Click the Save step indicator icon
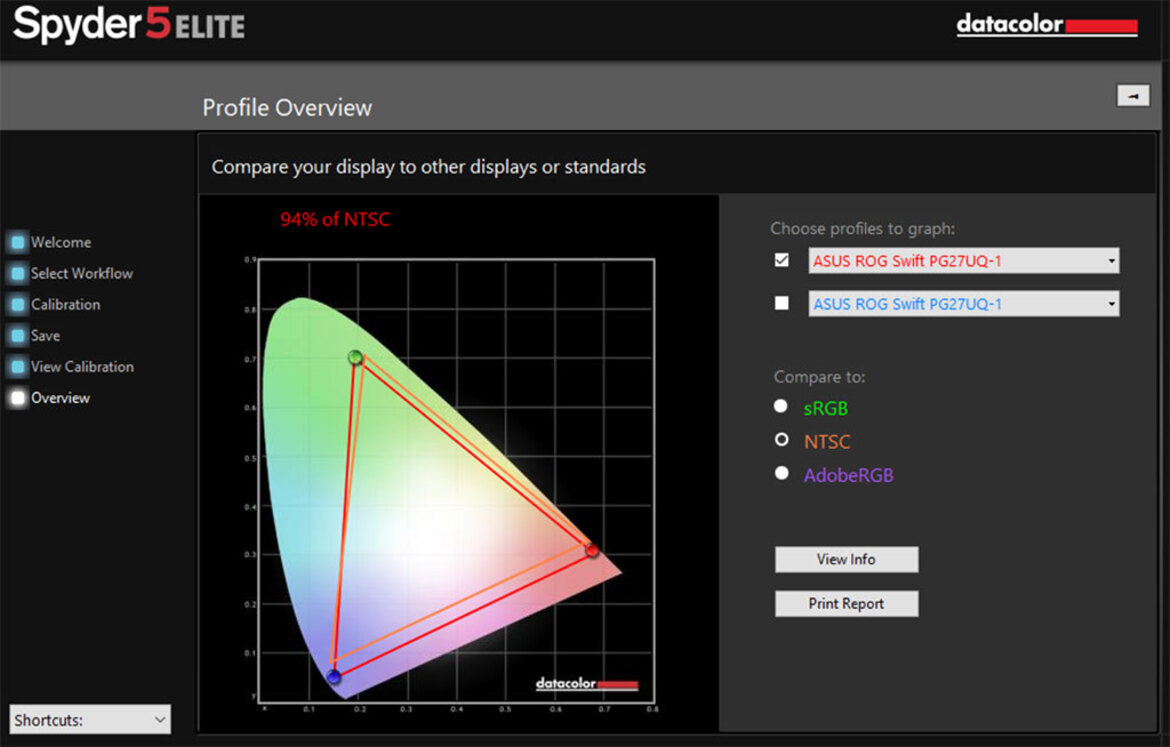Viewport: 1170px width, 747px height. 17,336
